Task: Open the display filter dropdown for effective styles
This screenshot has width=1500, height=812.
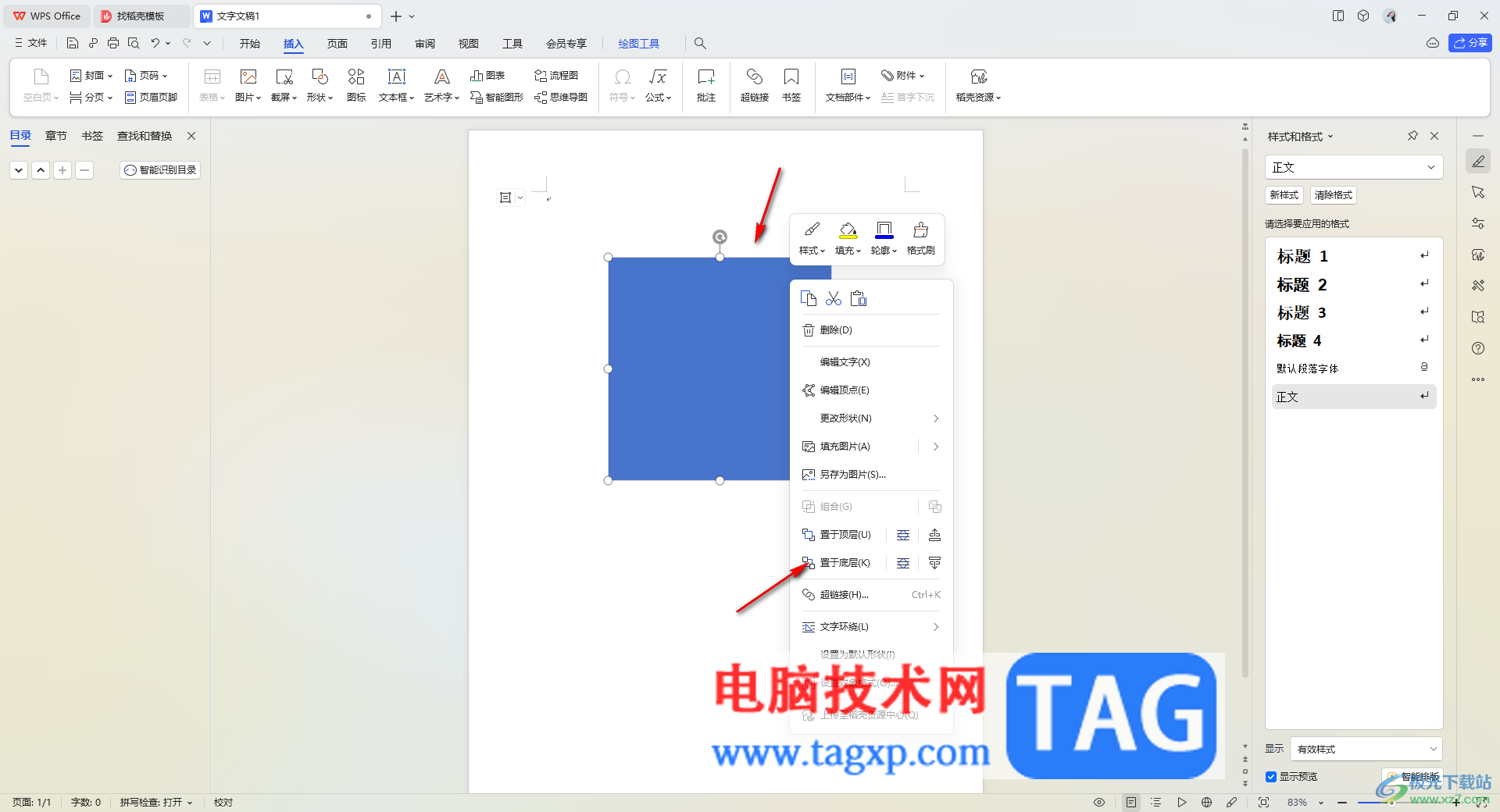Action: pos(1366,749)
